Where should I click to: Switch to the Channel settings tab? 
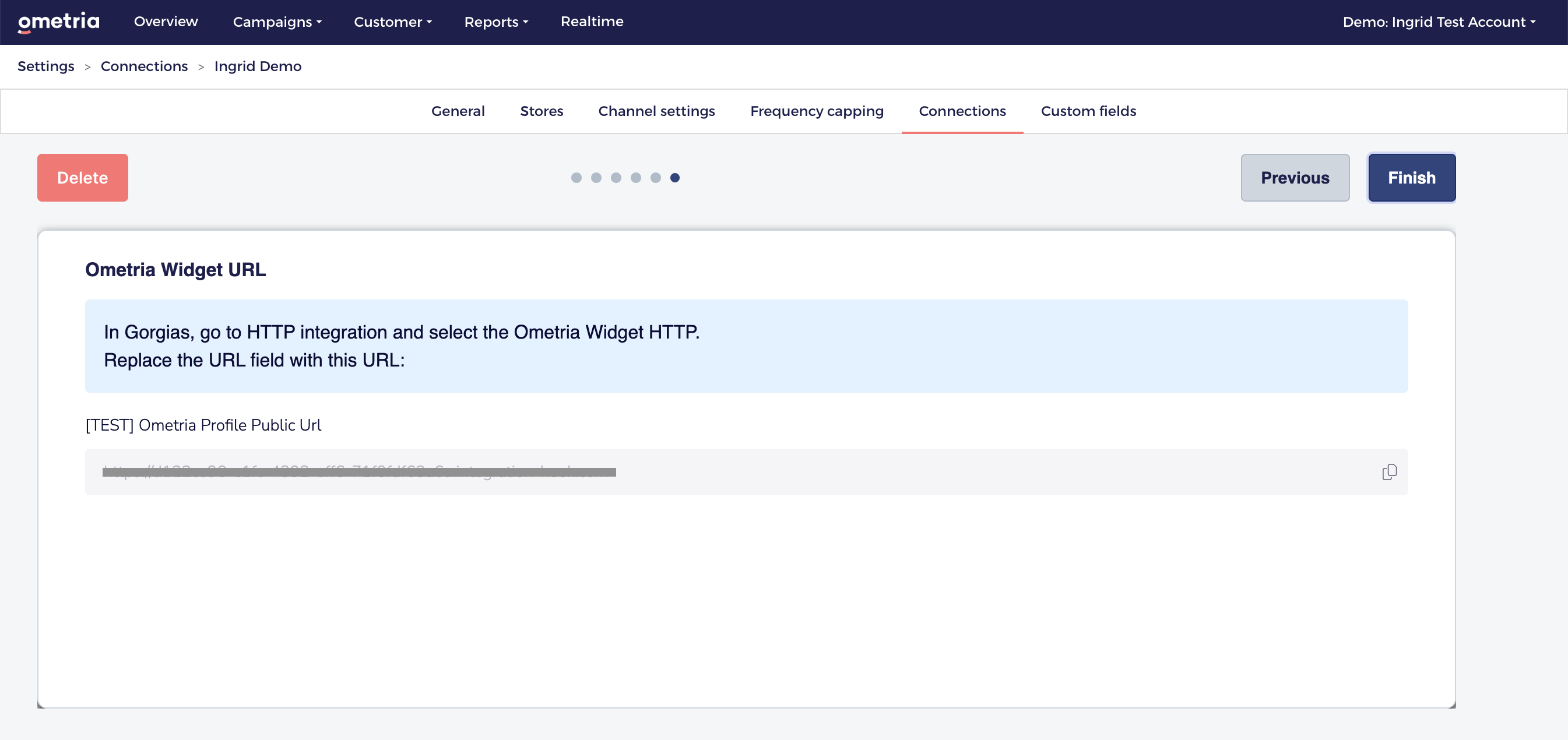click(x=656, y=111)
